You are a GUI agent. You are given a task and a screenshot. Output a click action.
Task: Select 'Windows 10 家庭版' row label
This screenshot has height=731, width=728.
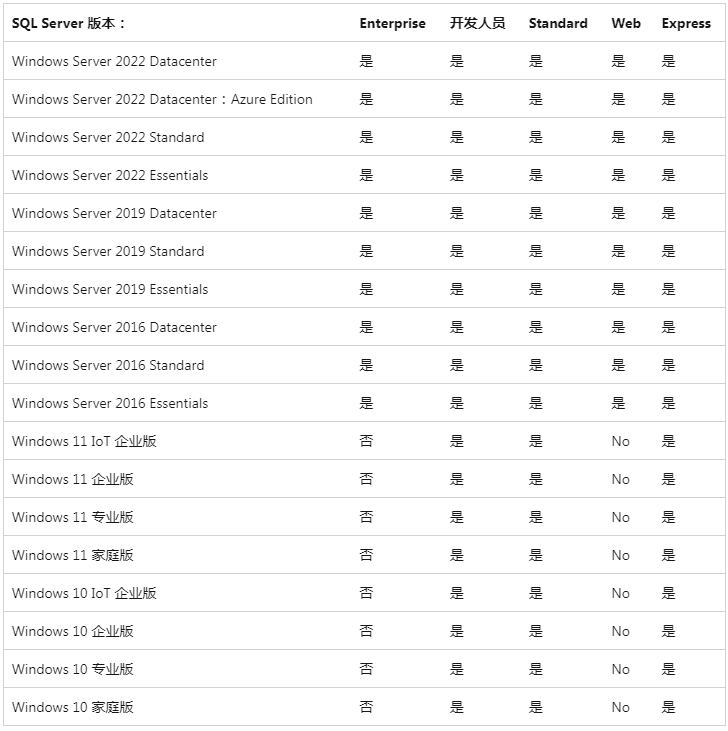(73, 707)
